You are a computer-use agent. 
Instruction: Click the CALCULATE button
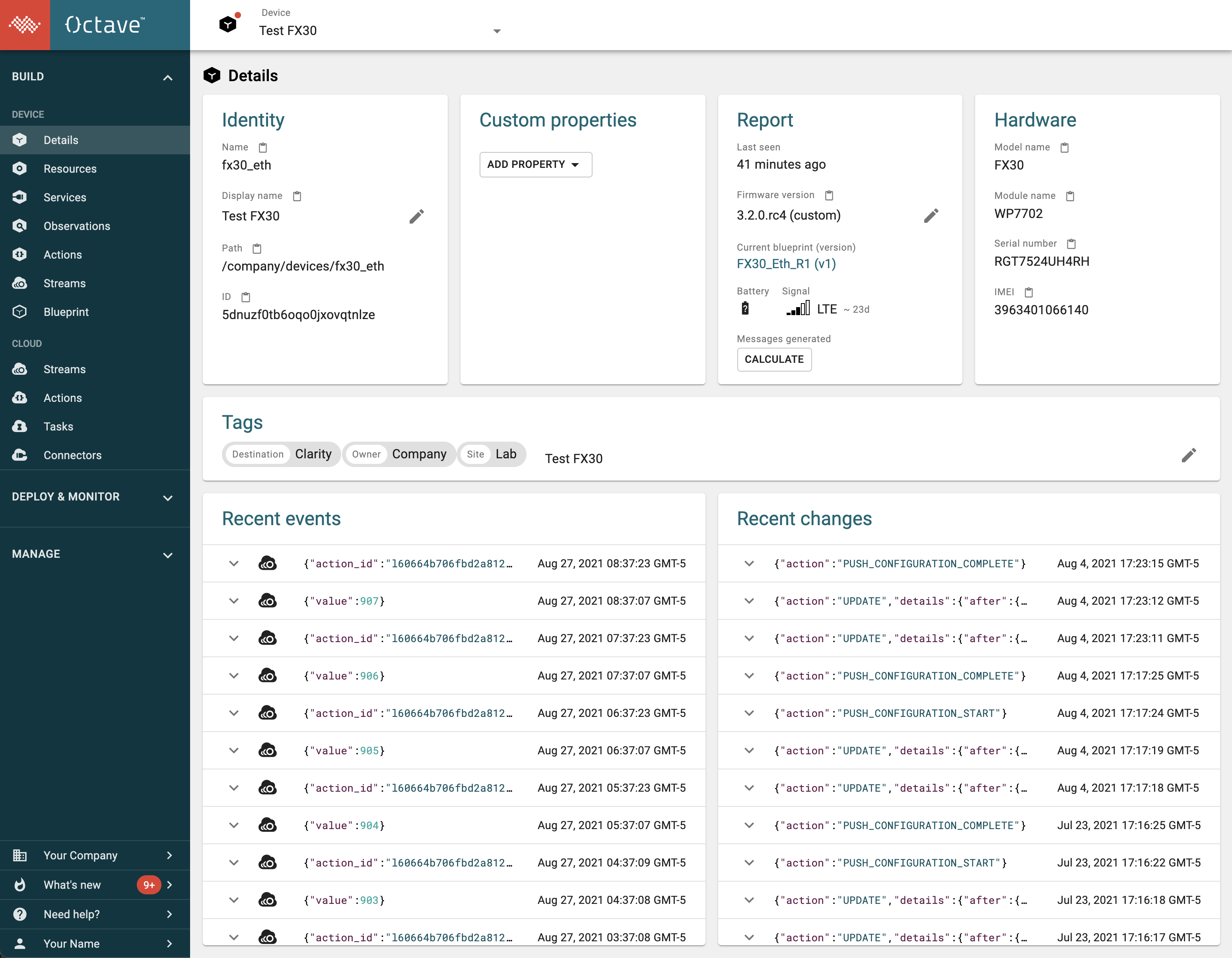[x=774, y=359]
